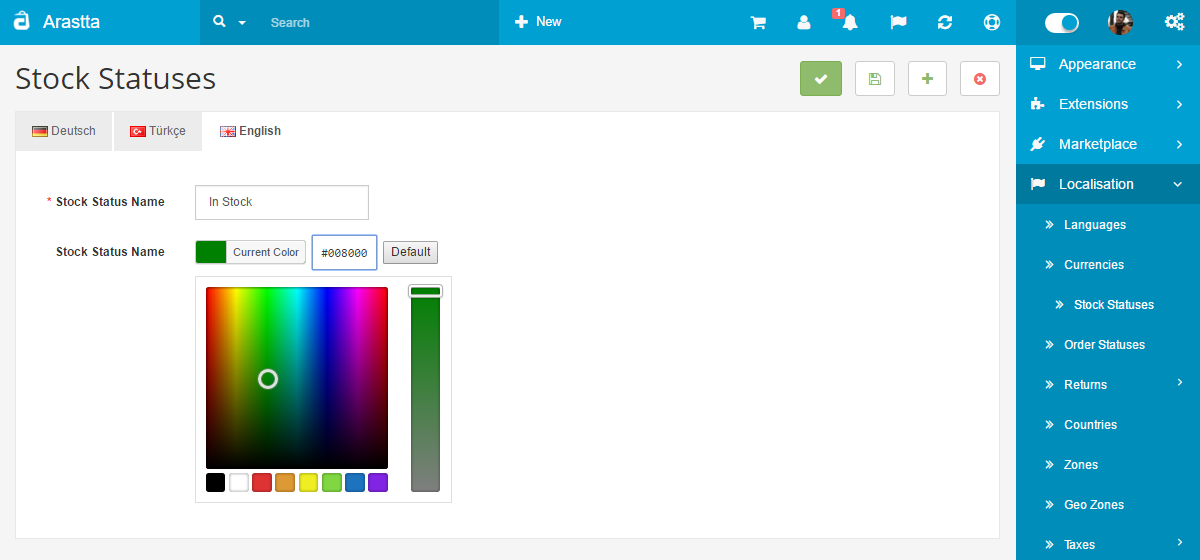Screen dimensions: 1200x560
Task: Switch to the Türkçe language tab
Action: coord(158,131)
